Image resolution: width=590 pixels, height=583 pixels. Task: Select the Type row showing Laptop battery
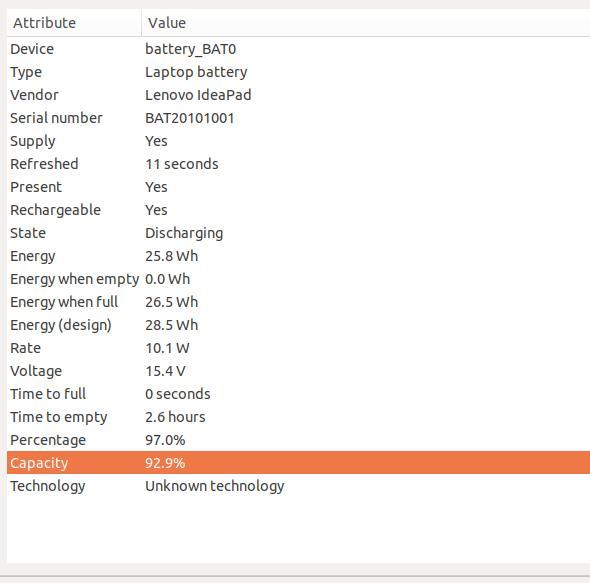tap(298, 72)
